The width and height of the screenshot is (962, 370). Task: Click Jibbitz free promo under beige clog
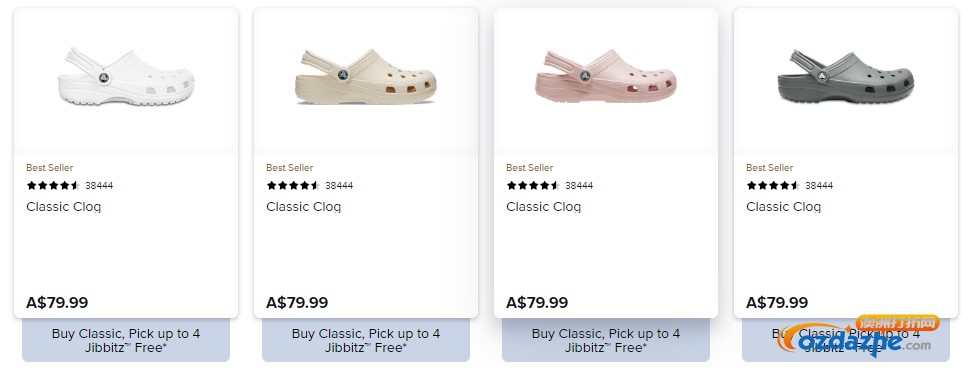coord(366,340)
